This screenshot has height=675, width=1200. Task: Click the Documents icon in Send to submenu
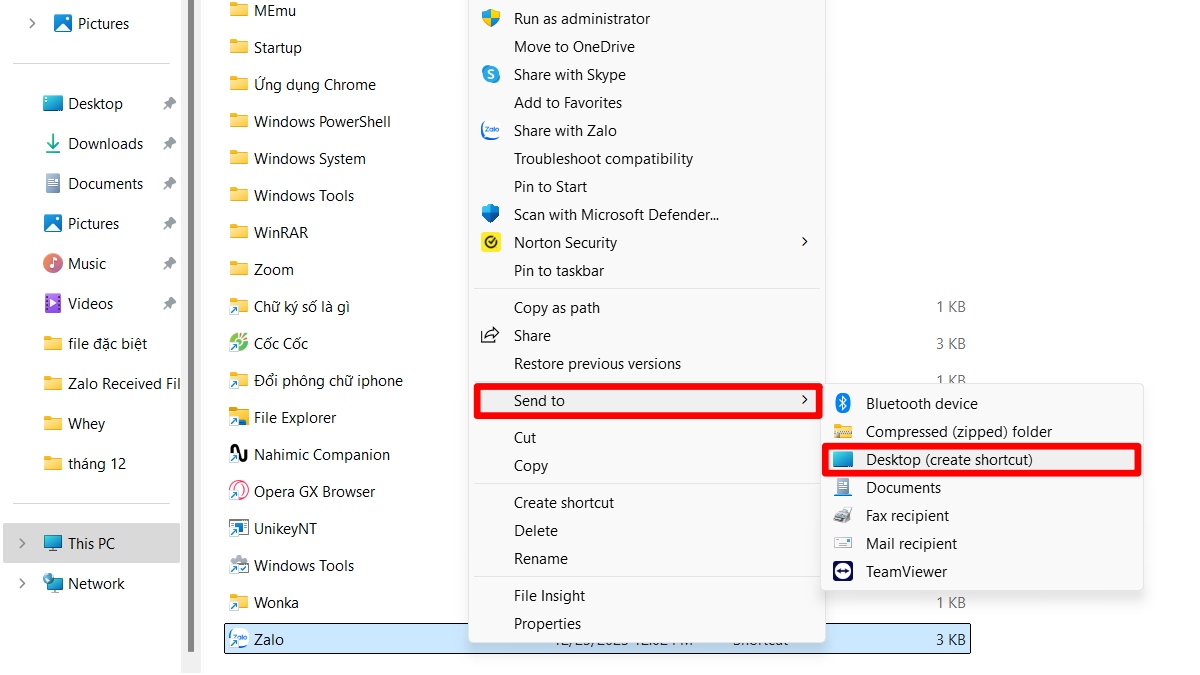click(x=843, y=487)
